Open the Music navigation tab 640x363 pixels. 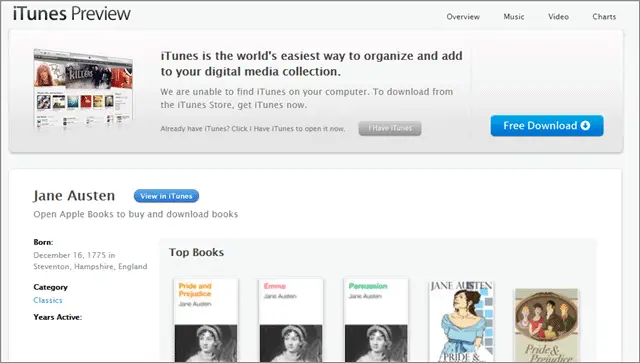(x=513, y=17)
